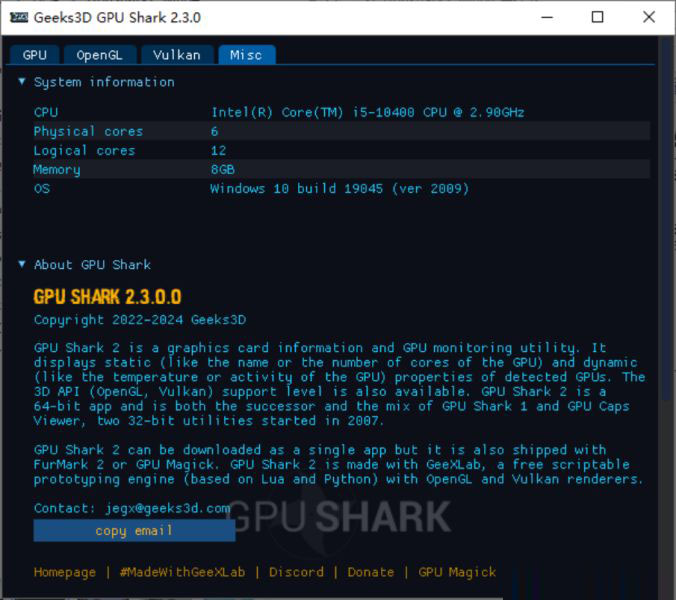Collapse the System information section
Screen dimensions: 676x600
(22, 81)
